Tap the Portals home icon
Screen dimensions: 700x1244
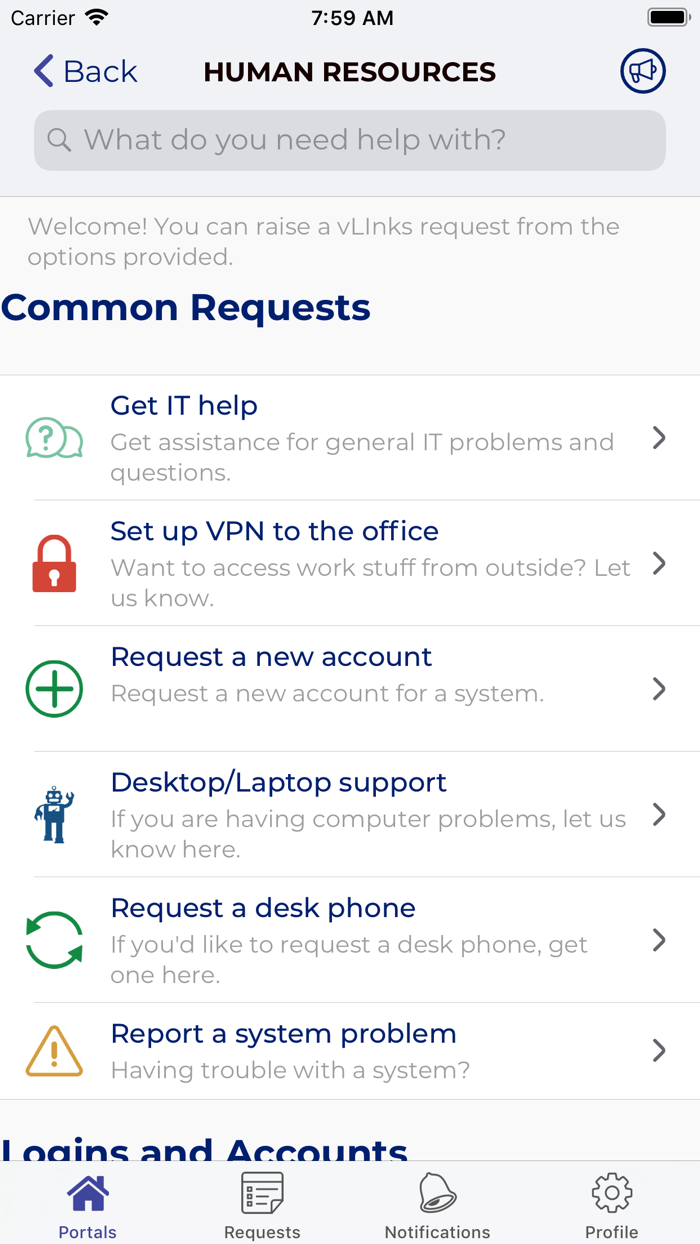pos(87,1193)
